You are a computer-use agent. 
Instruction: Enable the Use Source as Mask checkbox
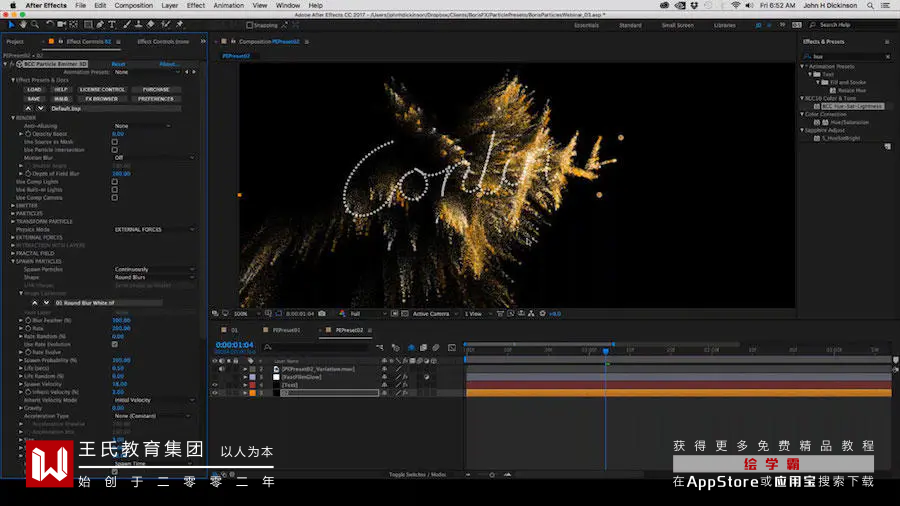point(115,142)
